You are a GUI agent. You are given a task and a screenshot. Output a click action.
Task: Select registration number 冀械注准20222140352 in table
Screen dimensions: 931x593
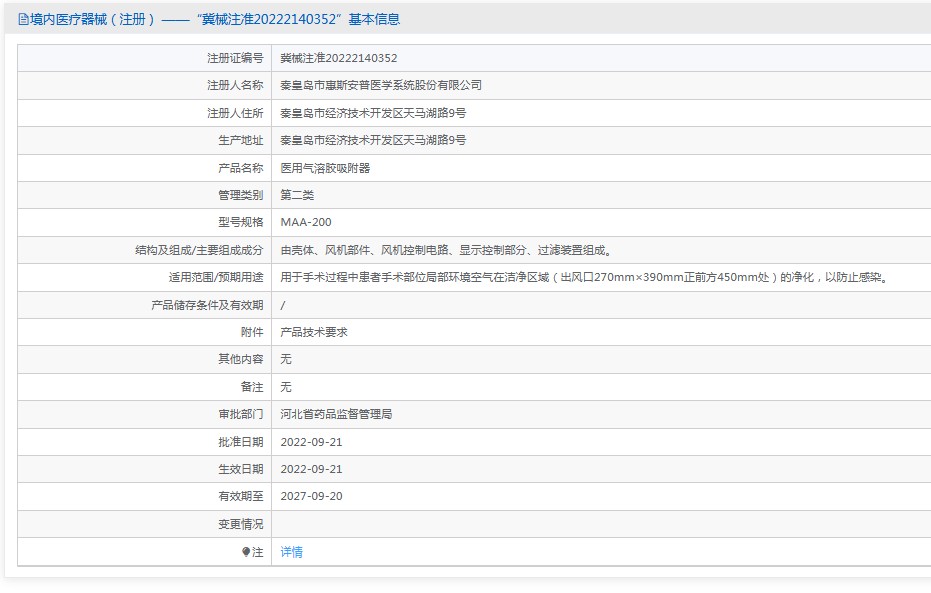(338, 58)
